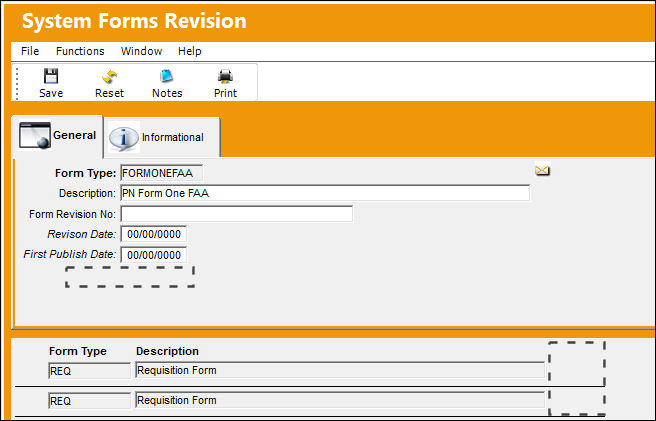Click the toolbar drag handle dots
The height and width of the screenshot is (421, 656).
pyautogui.click(x=17, y=83)
